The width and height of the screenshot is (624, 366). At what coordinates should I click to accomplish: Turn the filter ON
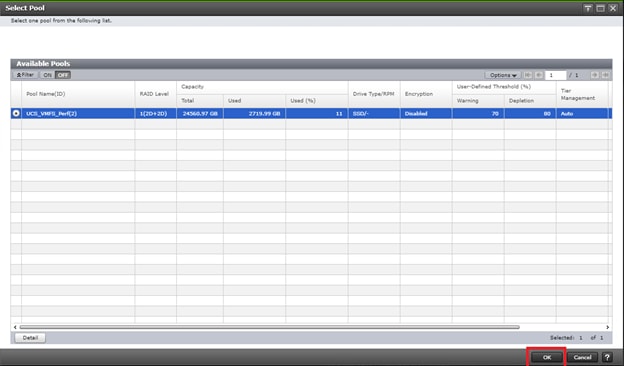click(47, 75)
